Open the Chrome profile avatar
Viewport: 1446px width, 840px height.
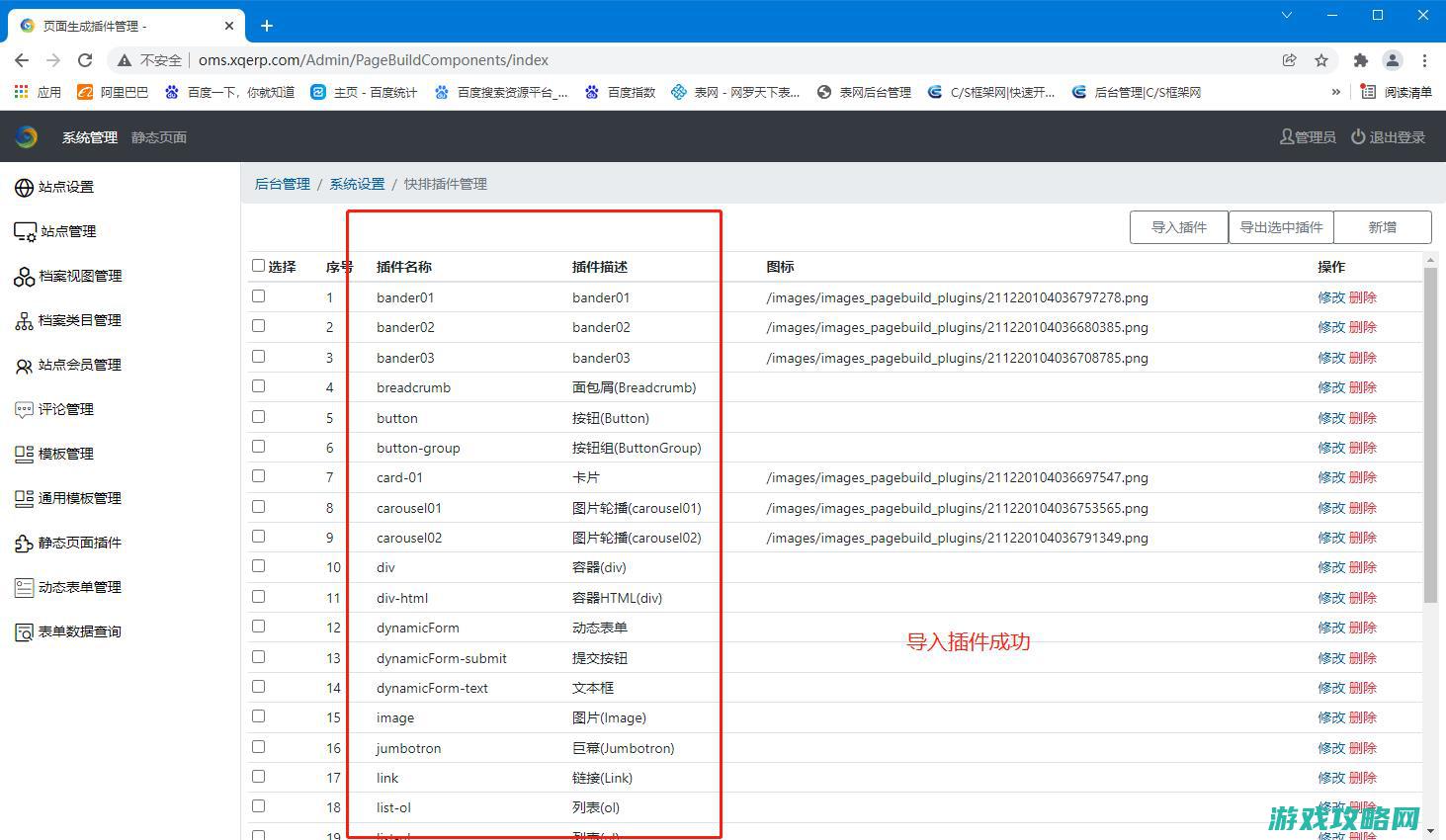pyautogui.click(x=1393, y=60)
